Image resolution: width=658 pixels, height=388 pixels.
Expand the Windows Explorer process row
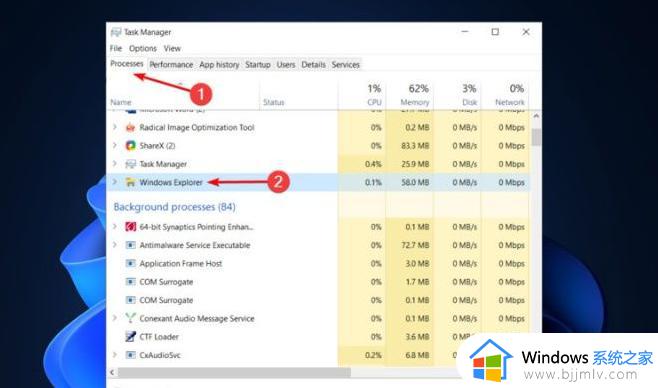[115, 182]
